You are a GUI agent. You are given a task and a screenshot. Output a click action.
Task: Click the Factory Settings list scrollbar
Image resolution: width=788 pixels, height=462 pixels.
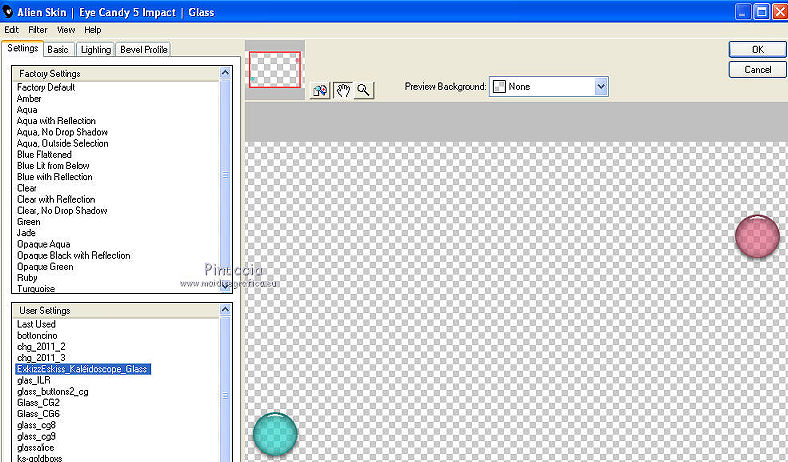click(225, 175)
